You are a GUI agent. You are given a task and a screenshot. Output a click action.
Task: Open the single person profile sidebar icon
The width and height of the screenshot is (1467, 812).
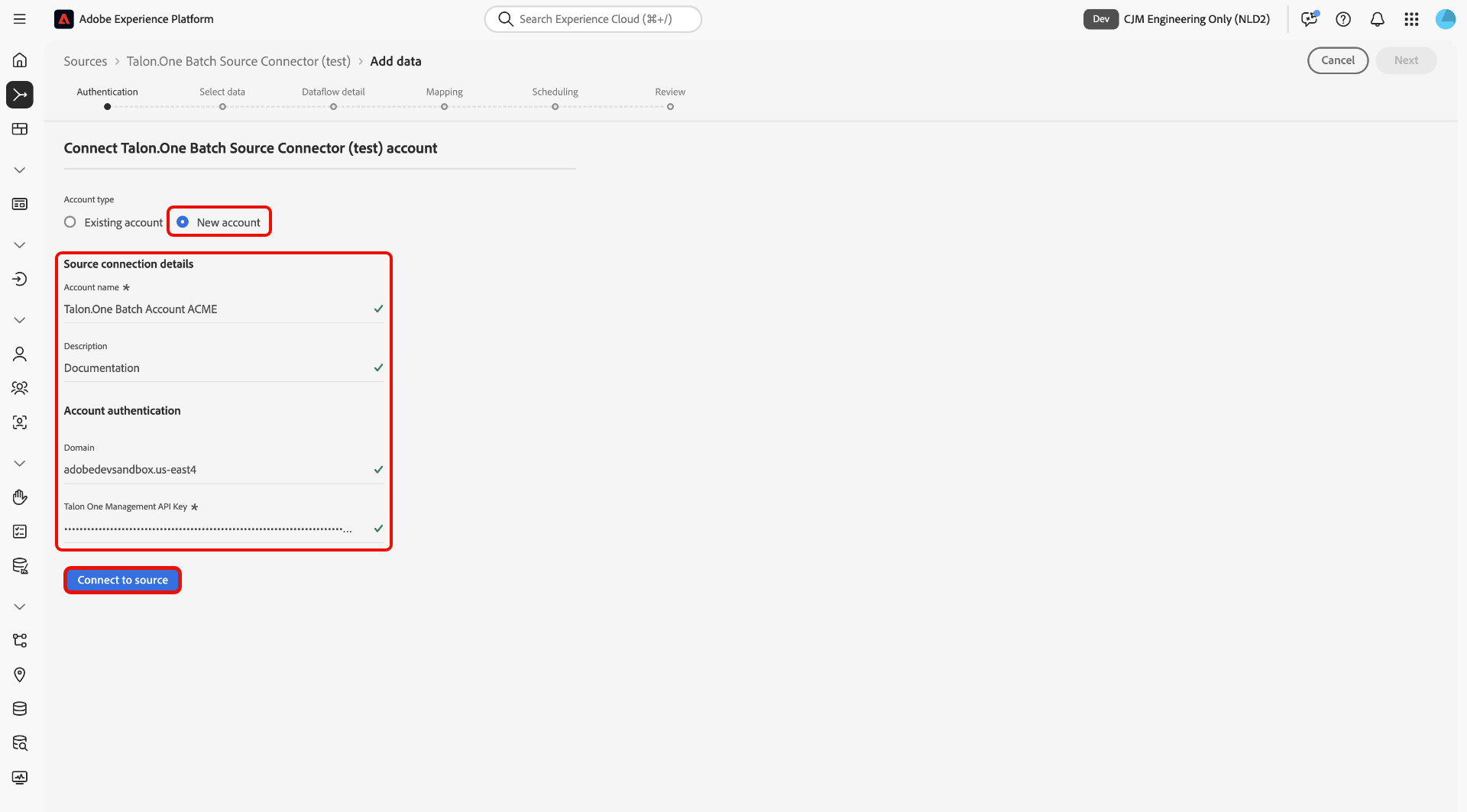pyautogui.click(x=20, y=354)
